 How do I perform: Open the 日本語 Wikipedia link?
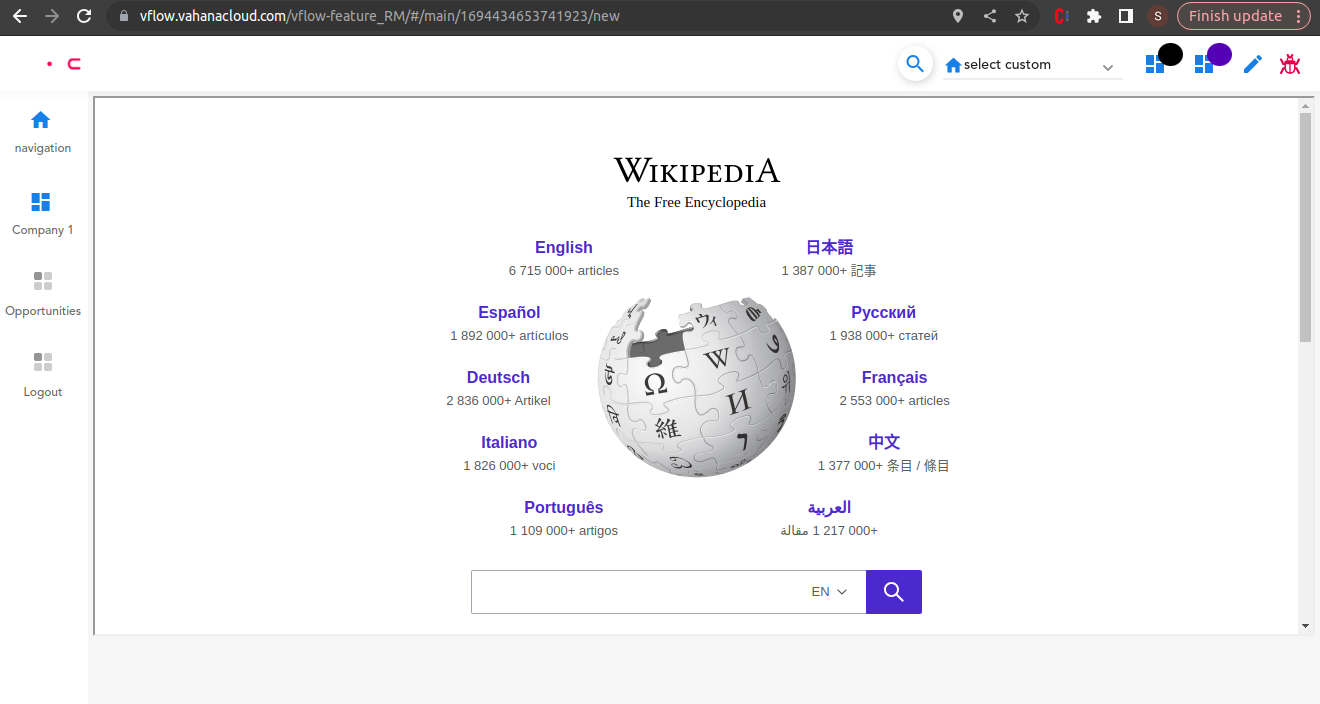coord(830,248)
